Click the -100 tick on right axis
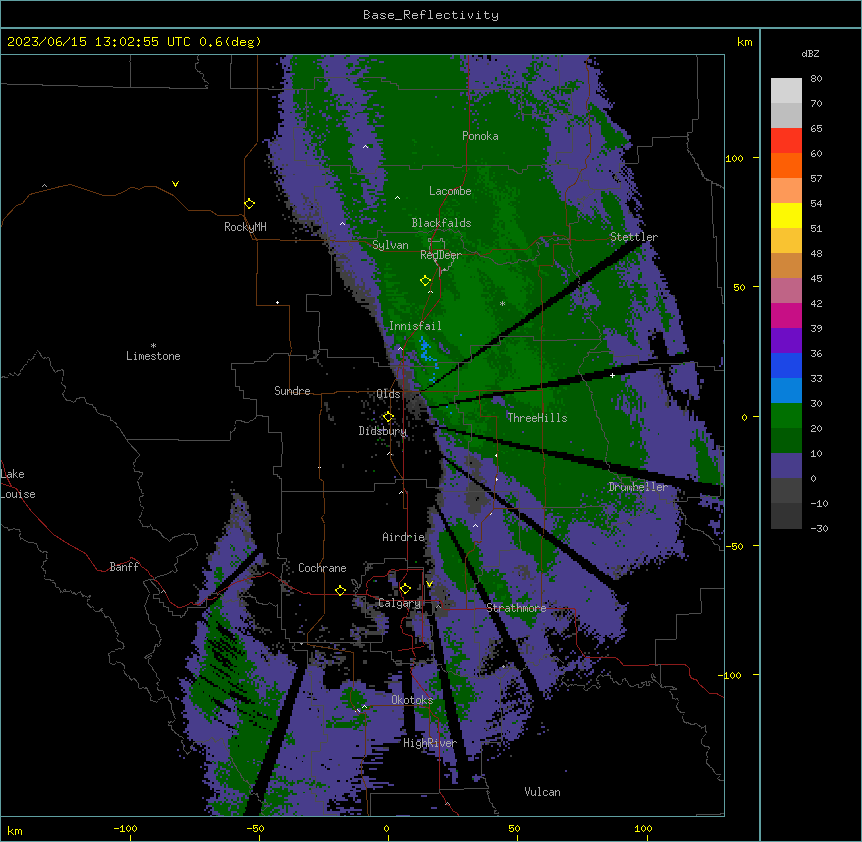Screen dimensions: 862x842 click(731, 675)
